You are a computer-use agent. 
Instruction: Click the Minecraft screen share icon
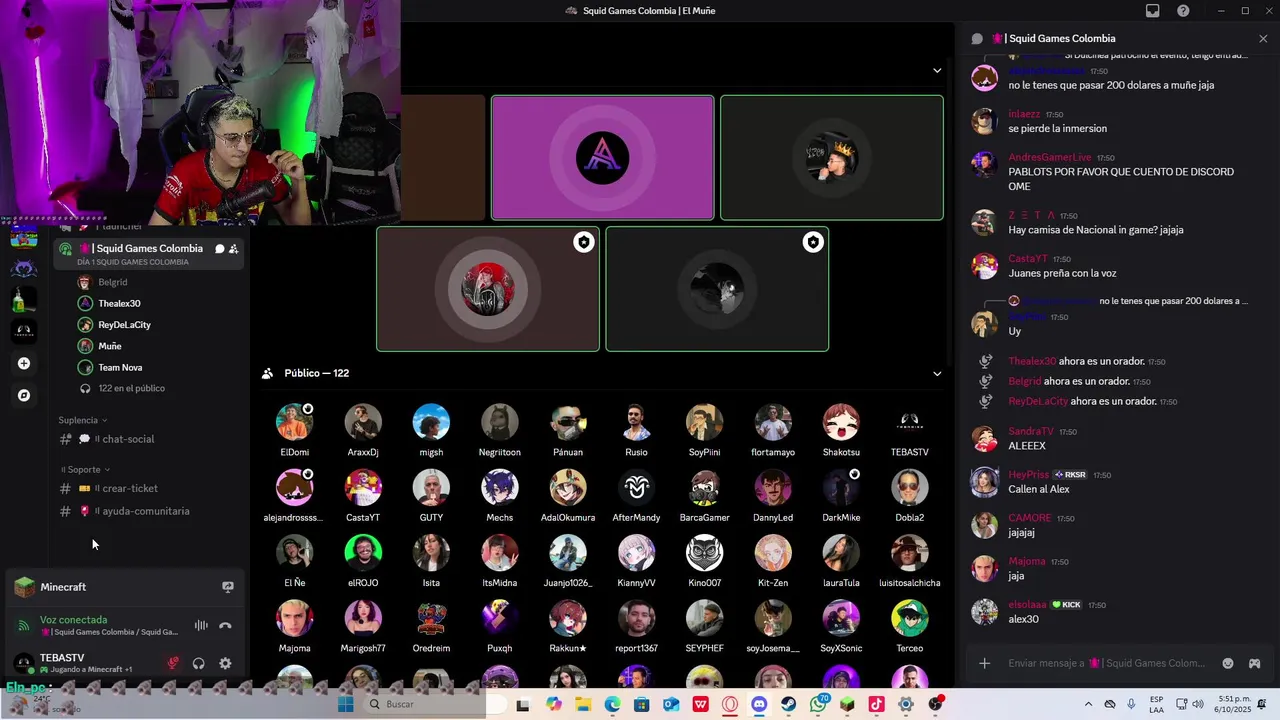[x=228, y=587]
